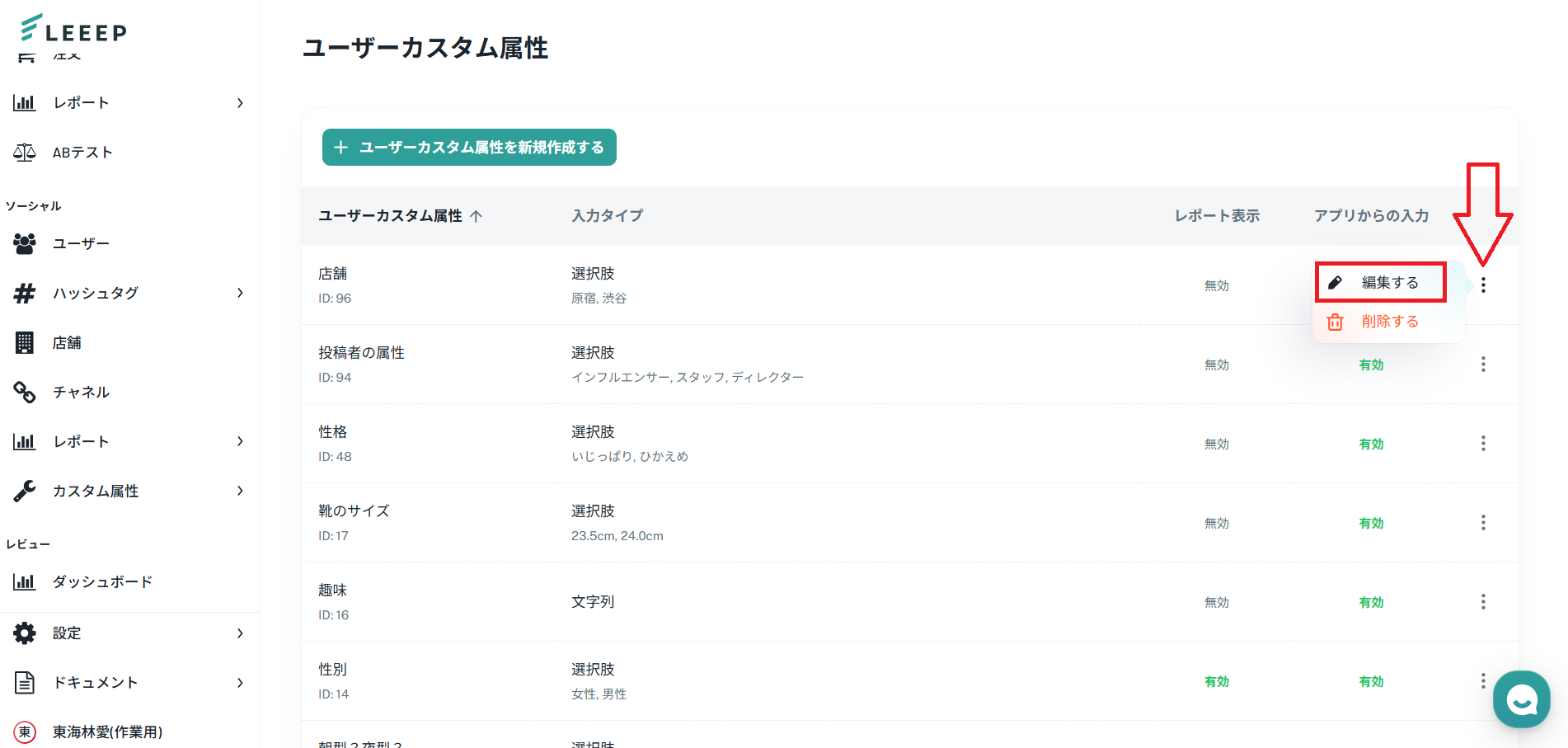
Task: Click the 店舗 building icon in sidebar
Action: [25, 342]
